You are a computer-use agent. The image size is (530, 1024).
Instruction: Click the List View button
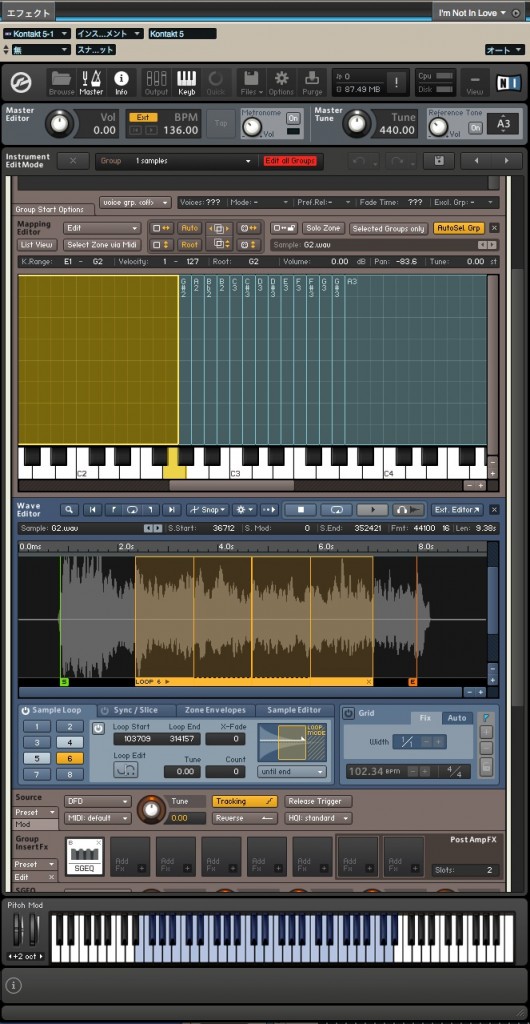click(x=37, y=245)
